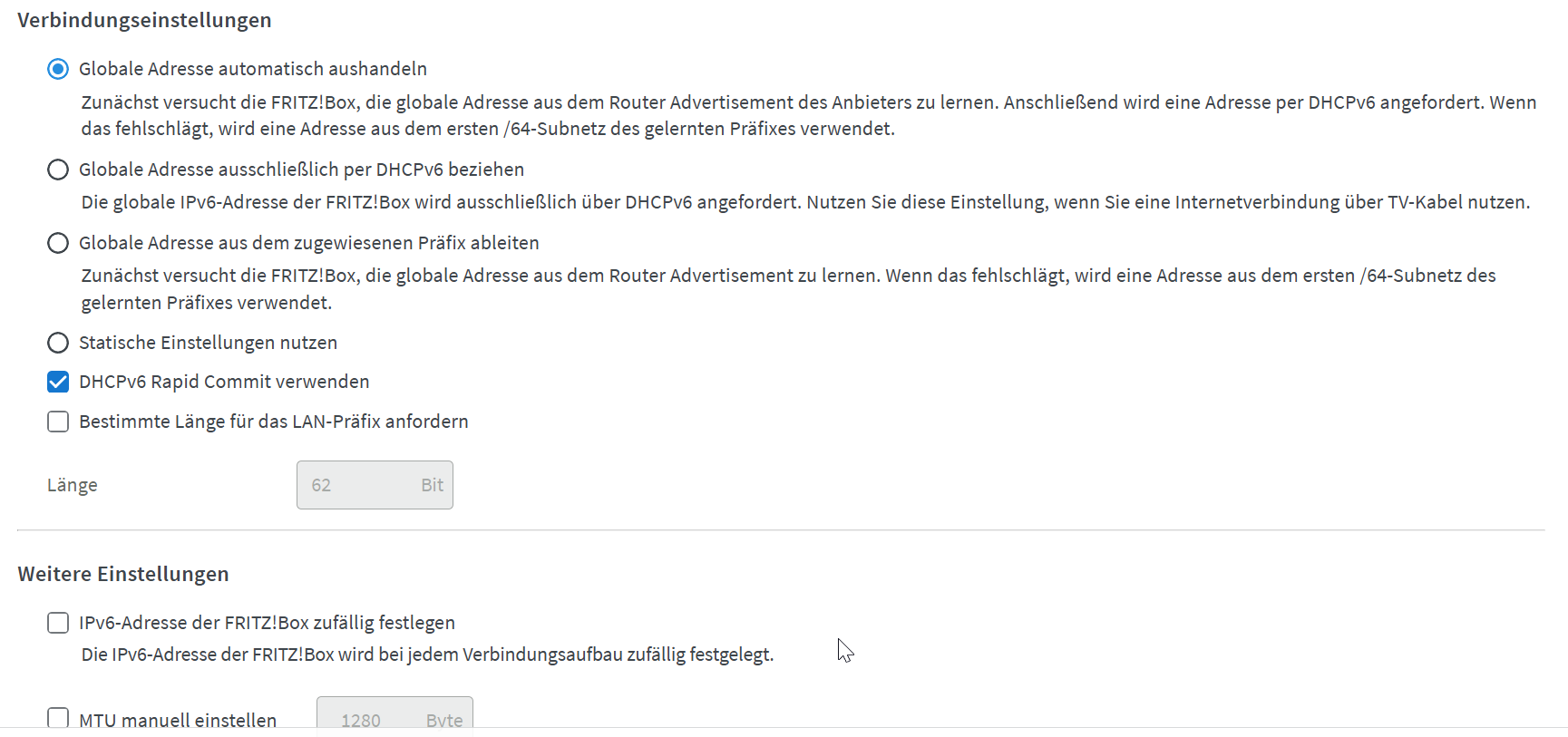Check IPv6-Adresse der FRITZ!Box zufällig festlegen
This screenshot has height=737, width=1568.
[58, 623]
